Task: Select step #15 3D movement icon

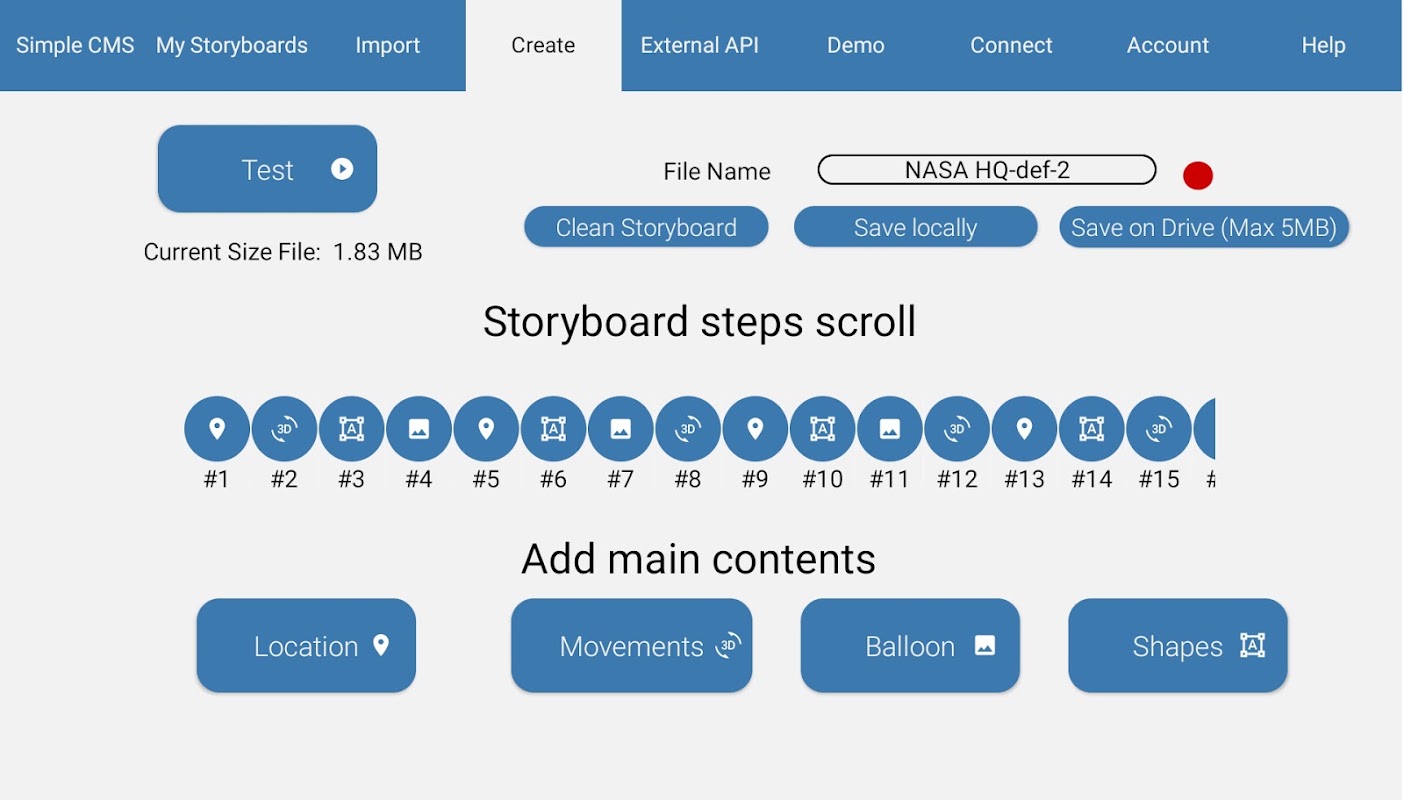Action: point(1159,429)
